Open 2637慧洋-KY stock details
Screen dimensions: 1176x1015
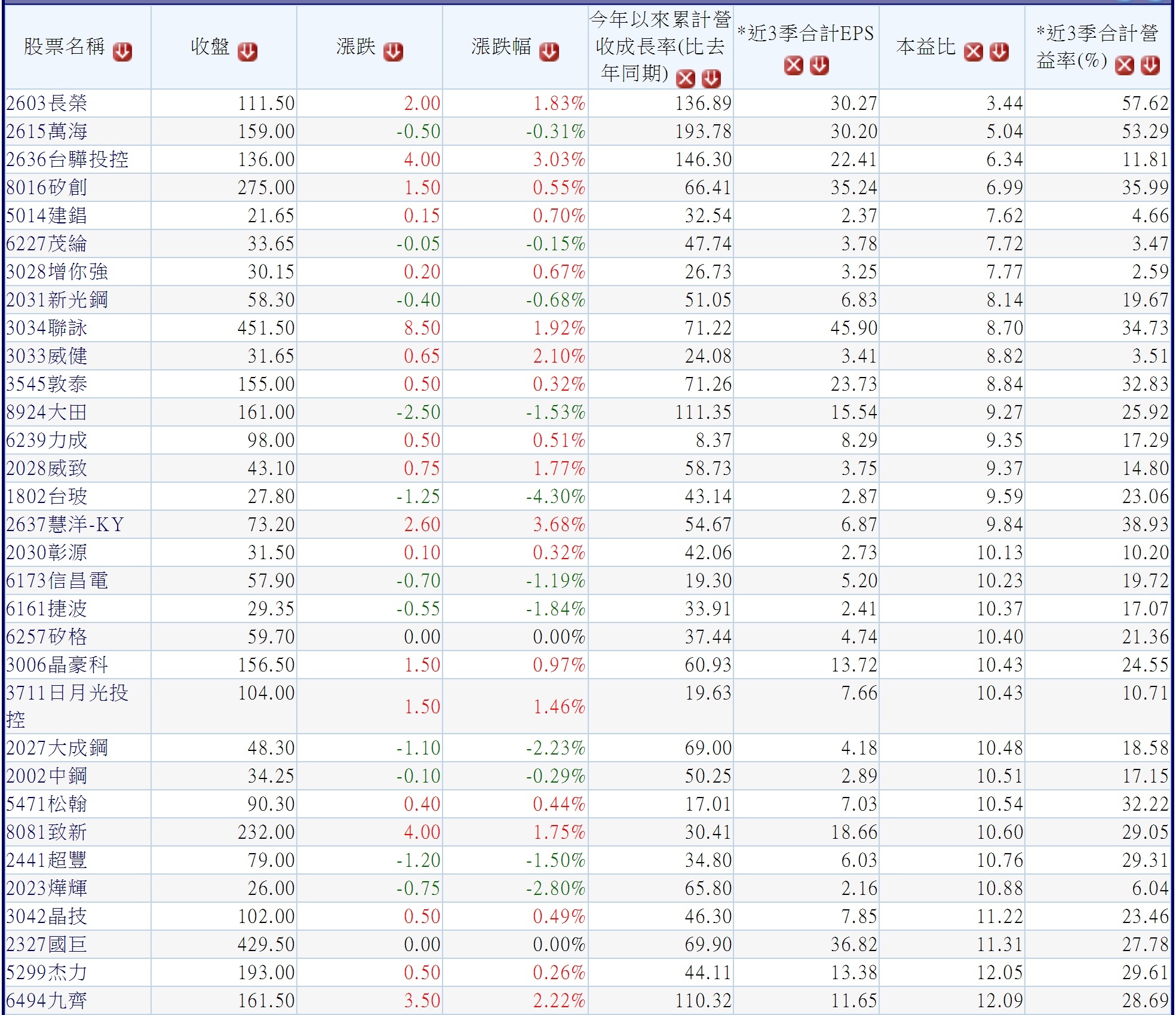coord(65,525)
